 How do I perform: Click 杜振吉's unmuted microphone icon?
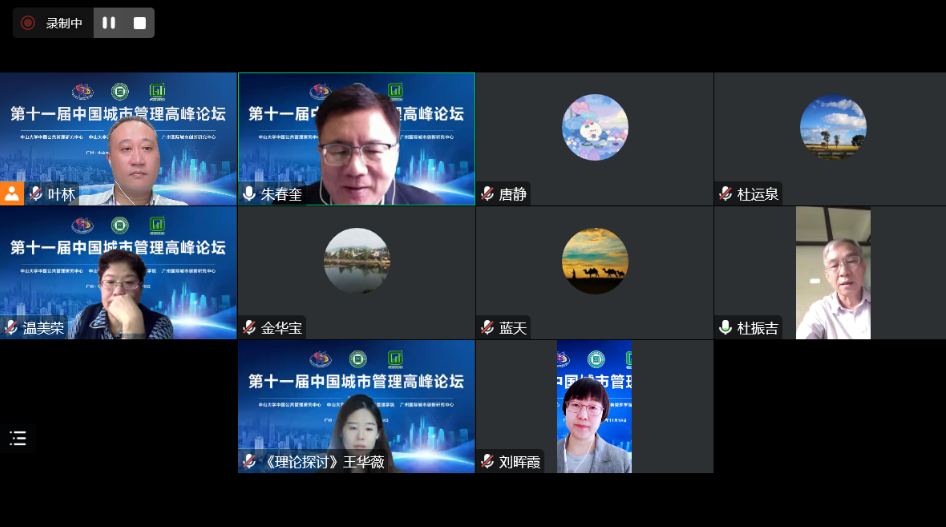(x=725, y=328)
